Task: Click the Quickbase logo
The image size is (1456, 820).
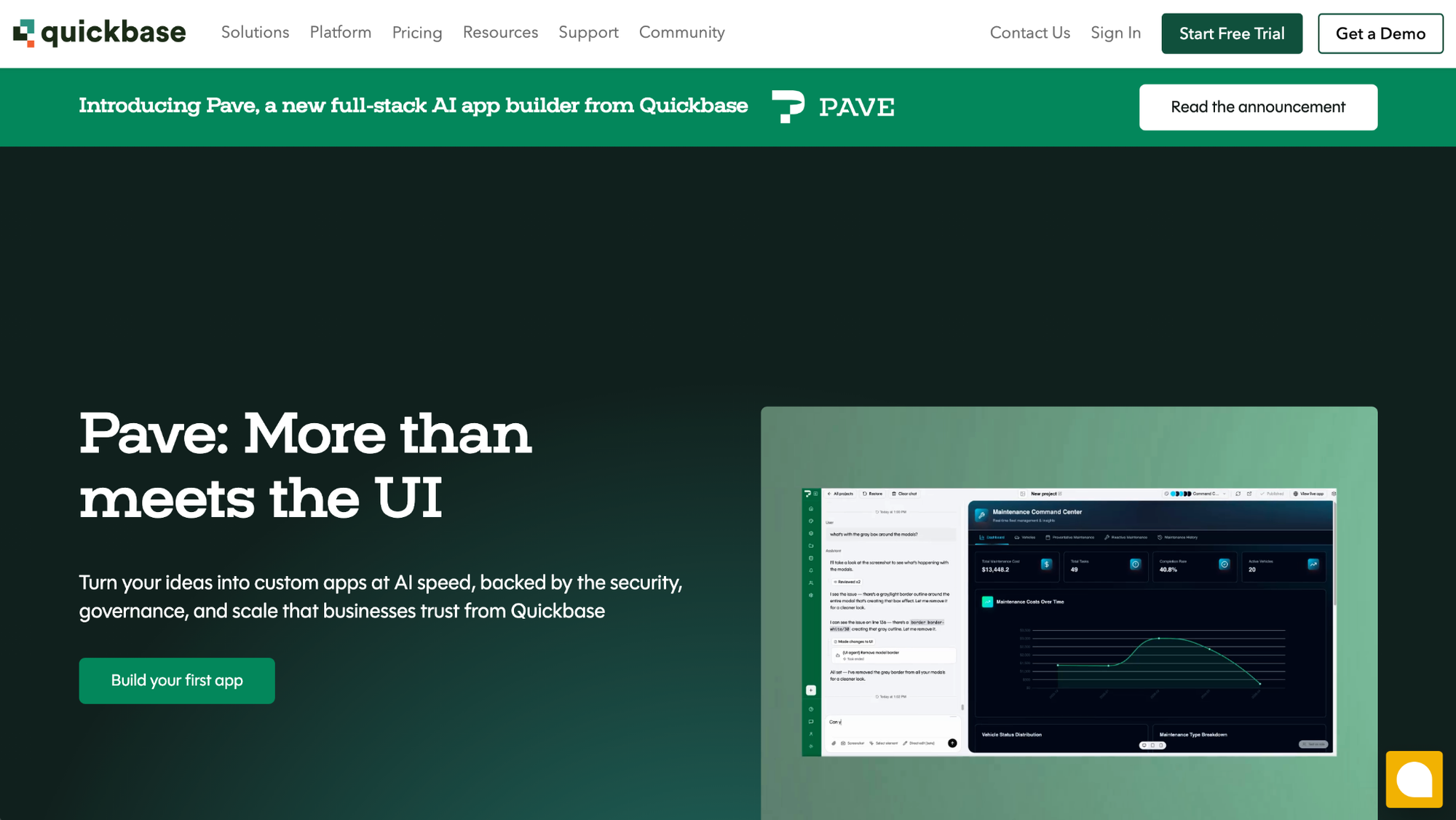Action: (100, 33)
